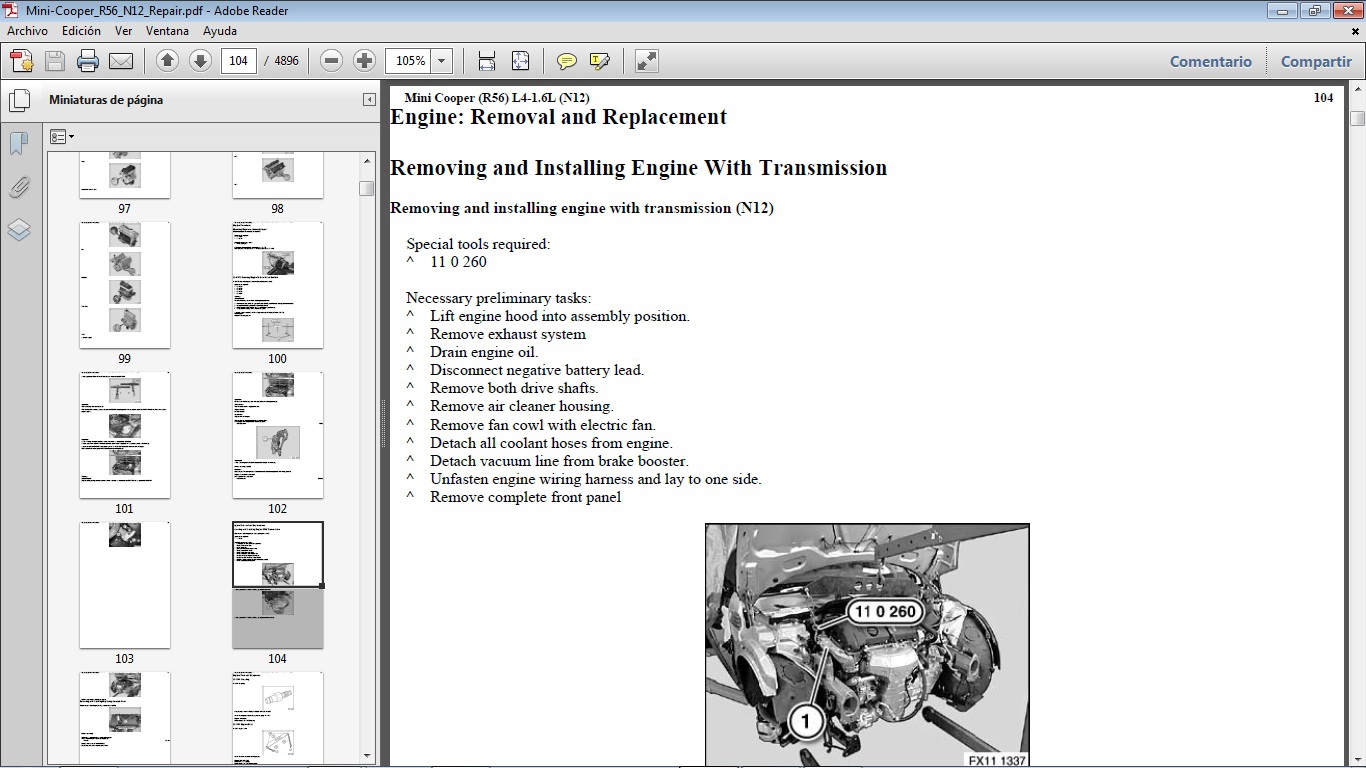
Task: Zoom in with the plus button
Action: 365,61
